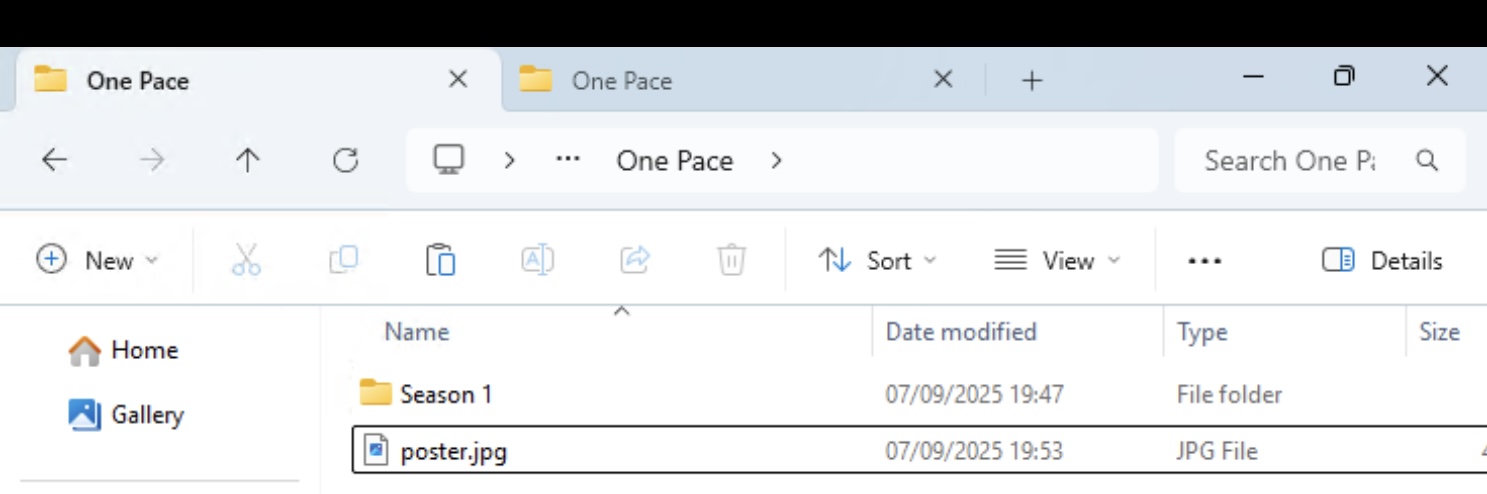The image size is (1487, 494).
Task: Open the New item dropdown
Action: 98,261
